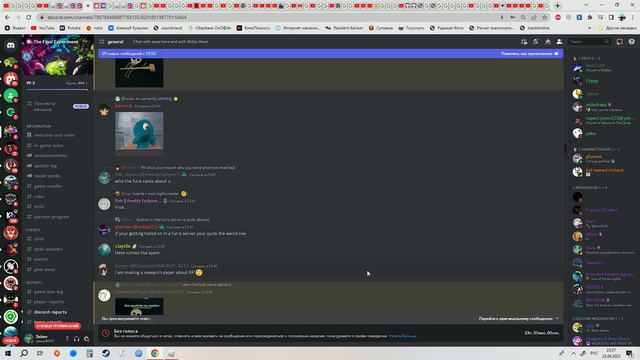Viewport: 640px width, 360px height.
Task: Click the Chrome address bar
Action: pyautogui.click(x=269, y=18)
